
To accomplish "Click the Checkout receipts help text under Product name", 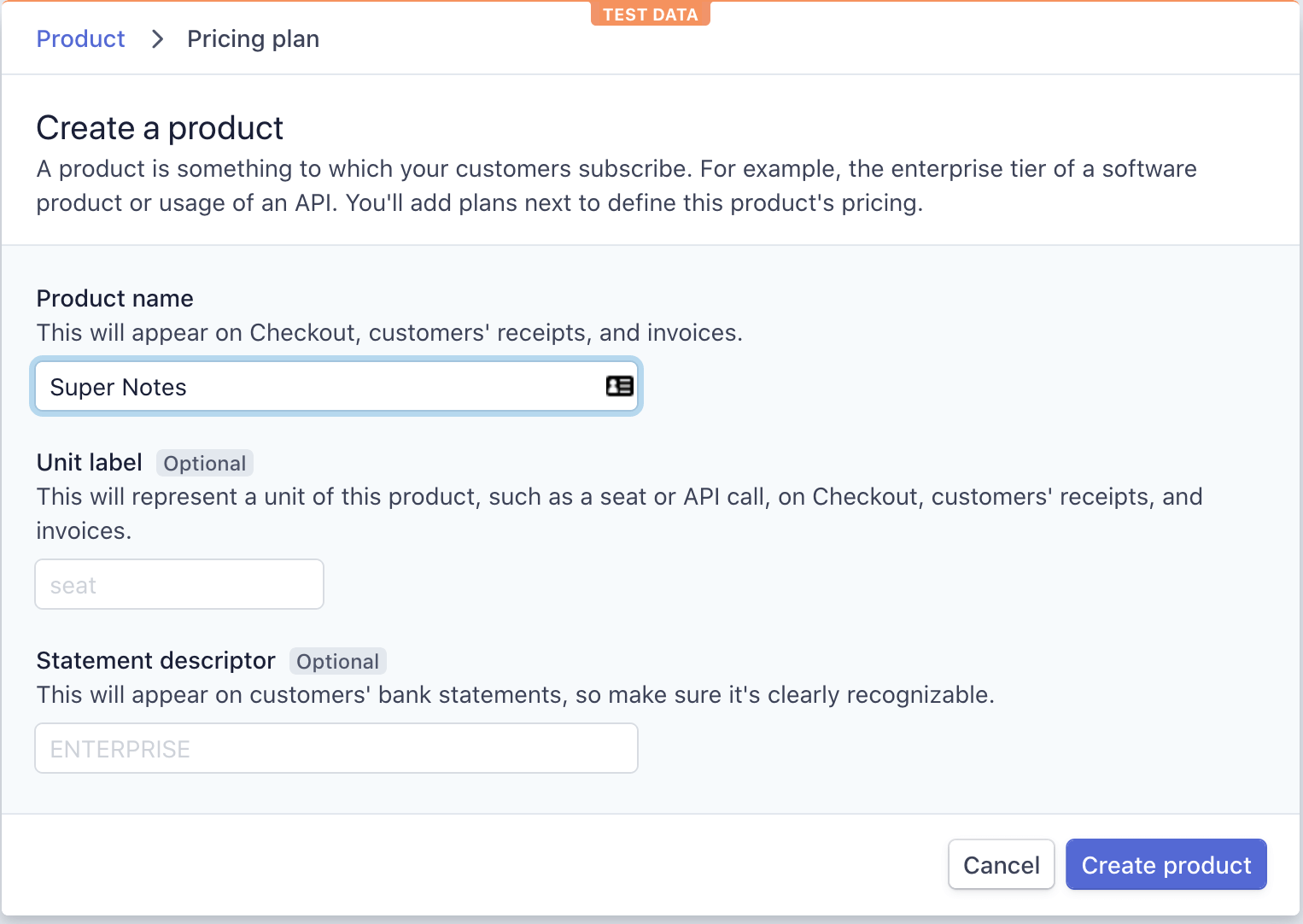I will click(x=389, y=333).
